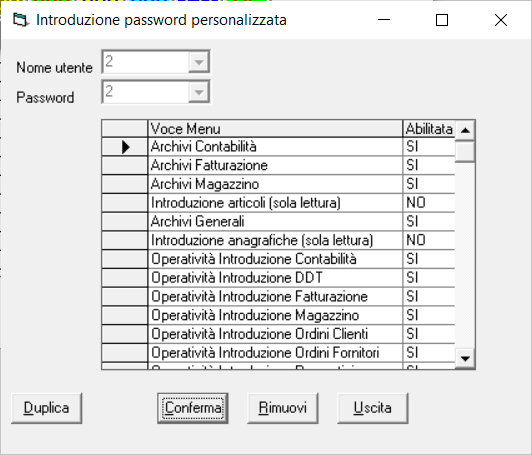Click the current-row arrow beside Archivi Contabilità
This screenshot has width=532, height=455.
pyautogui.click(x=126, y=147)
